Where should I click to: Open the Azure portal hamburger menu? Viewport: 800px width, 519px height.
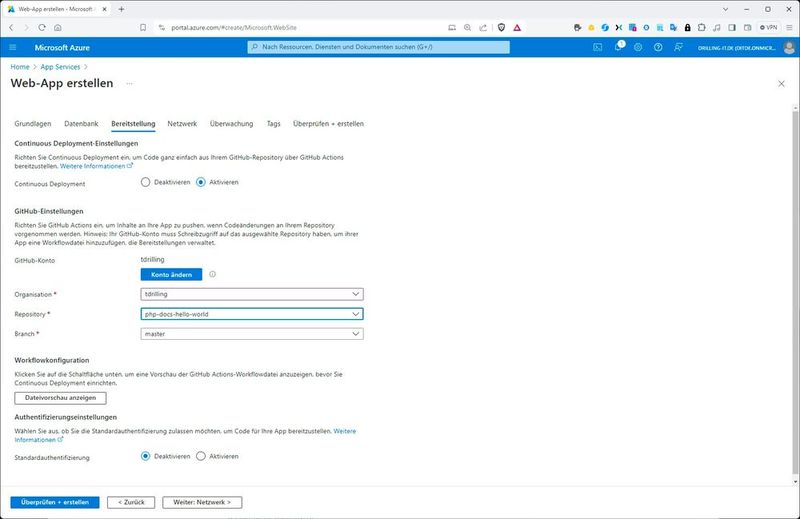click(13, 47)
